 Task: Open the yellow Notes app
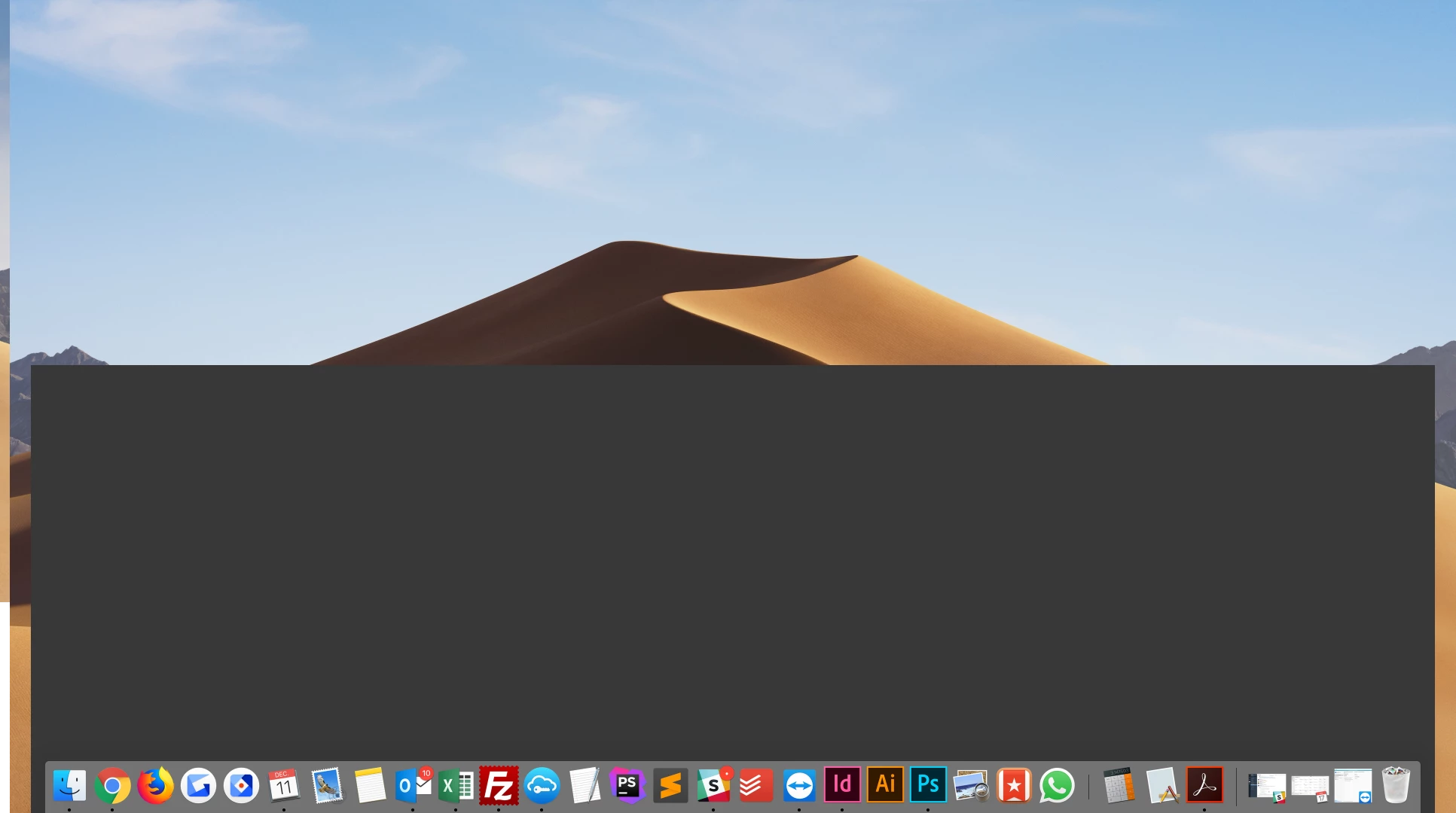[370, 786]
